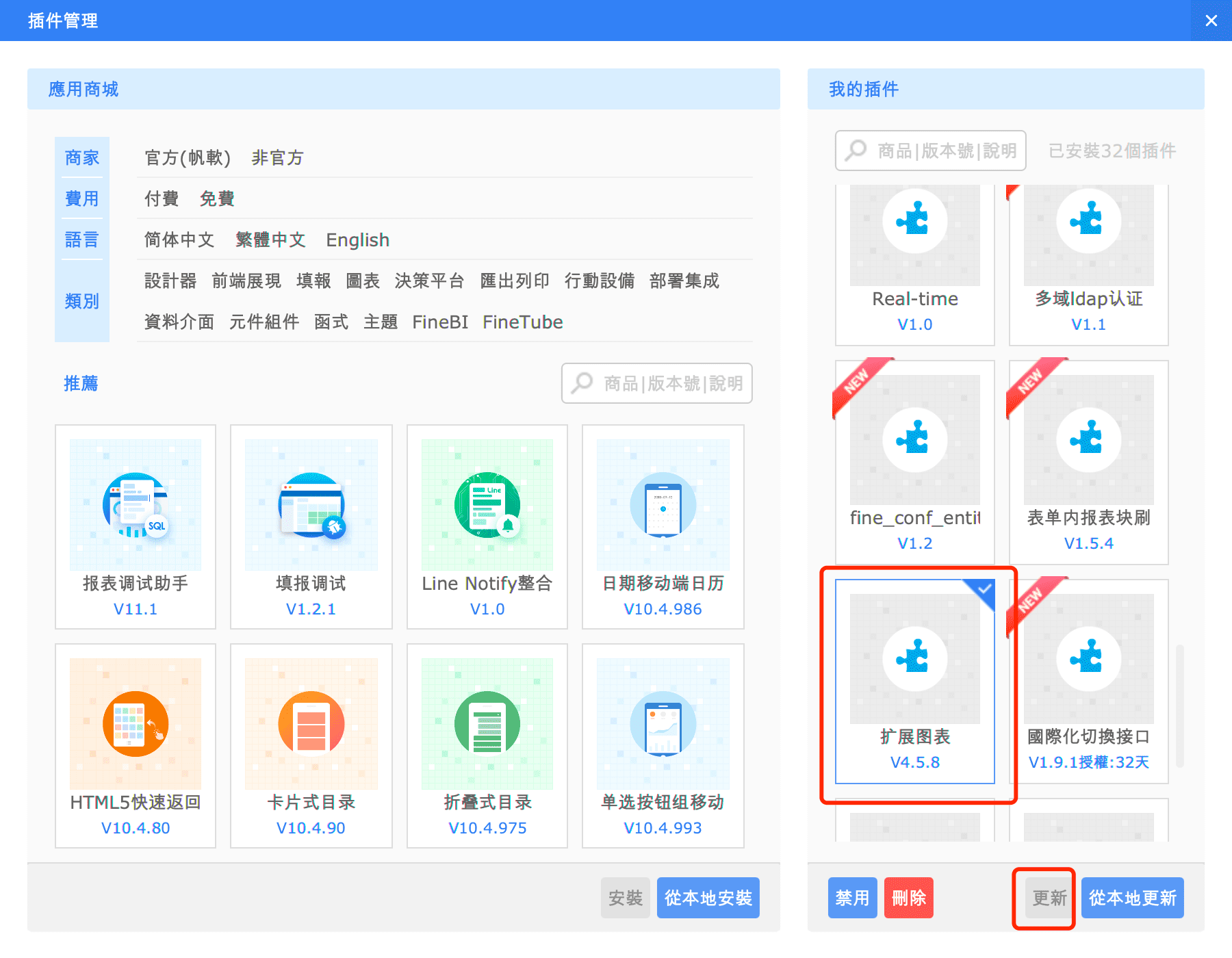The image size is (1232, 958).
Task: Select the 部署集成 category
Action: [x=684, y=281]
